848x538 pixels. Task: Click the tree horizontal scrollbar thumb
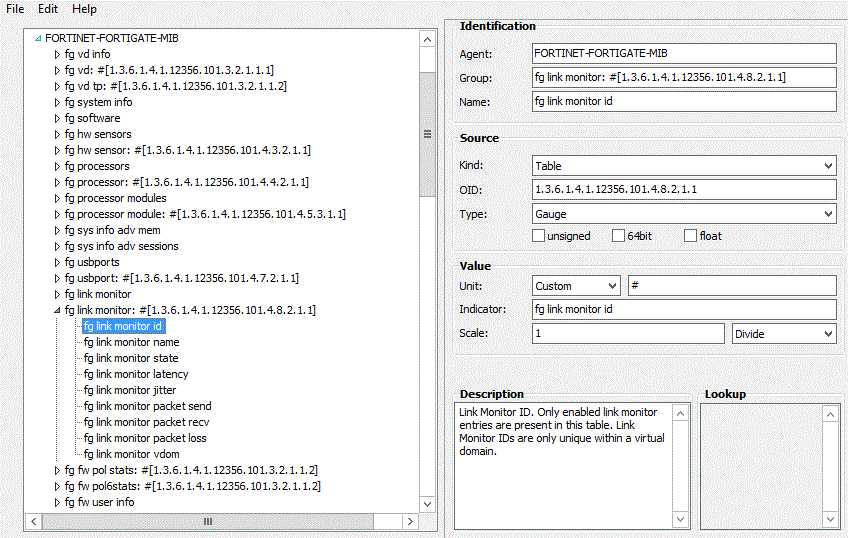(208, 521)
